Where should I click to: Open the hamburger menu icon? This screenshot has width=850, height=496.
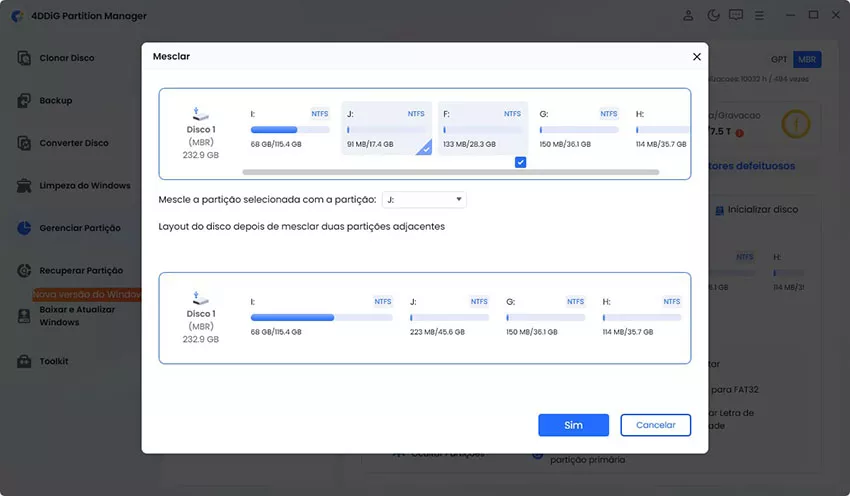759,16
